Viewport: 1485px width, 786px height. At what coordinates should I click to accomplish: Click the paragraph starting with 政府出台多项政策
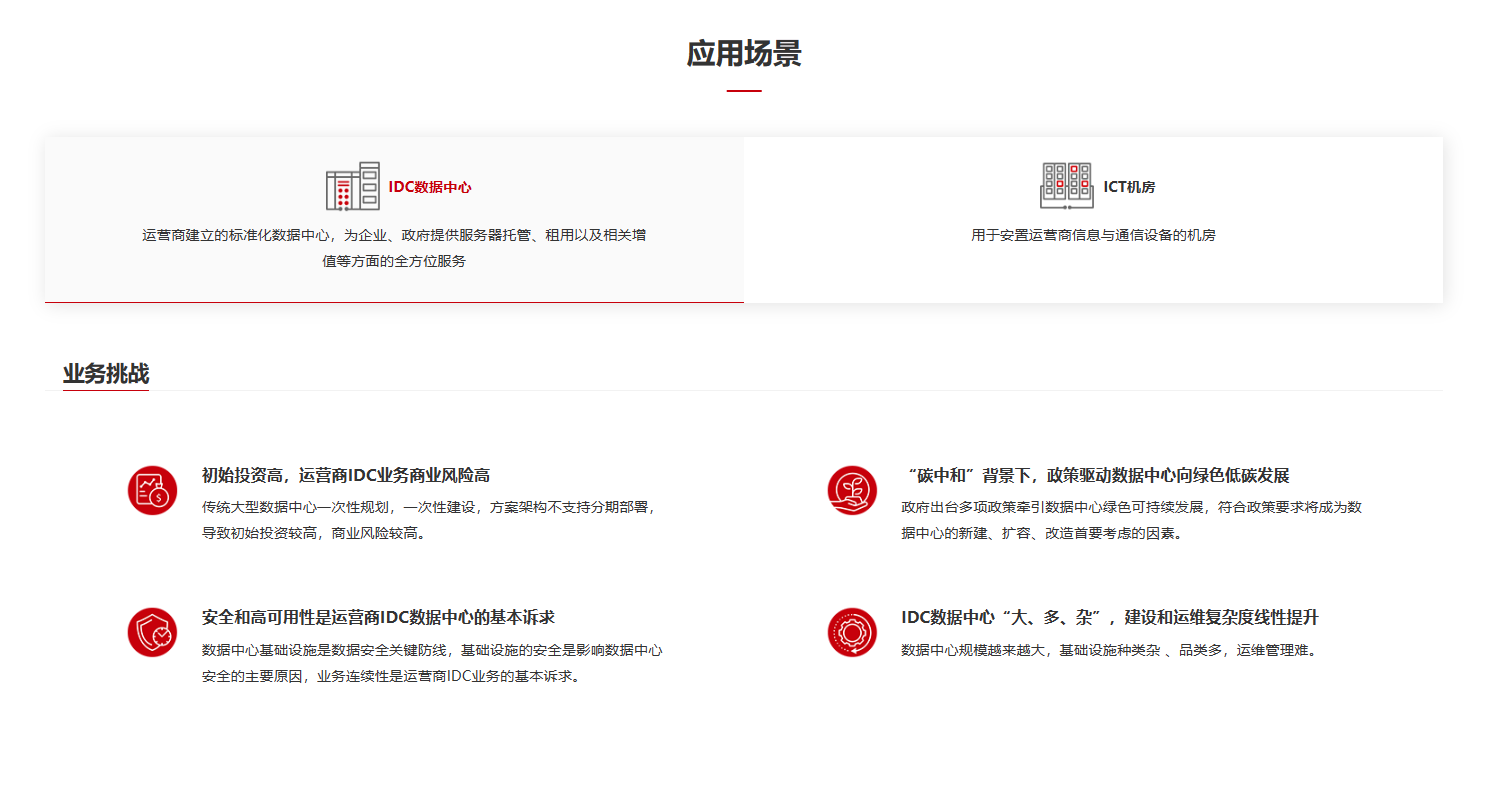[x=1130, y=520]
